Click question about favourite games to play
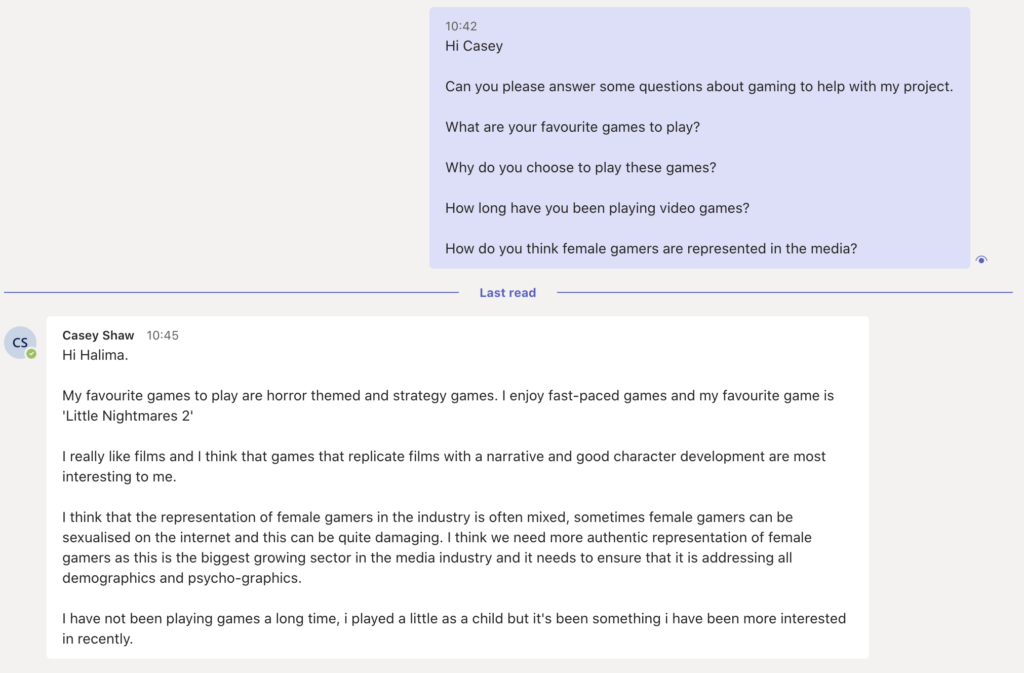Viewport: 1024px width, 673px height. [x=573, y=127]
